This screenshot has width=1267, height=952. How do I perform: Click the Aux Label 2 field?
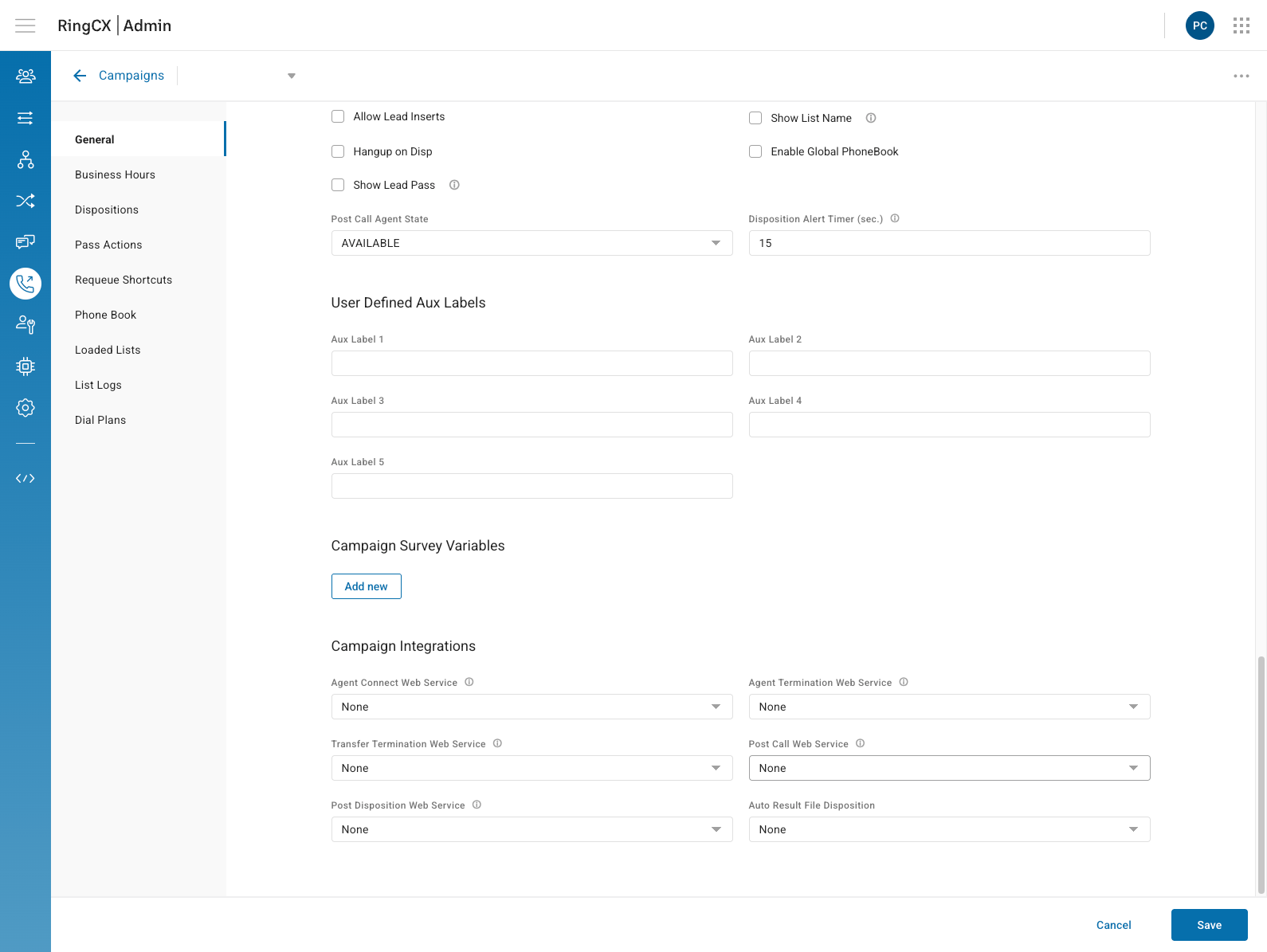(949, 363)
